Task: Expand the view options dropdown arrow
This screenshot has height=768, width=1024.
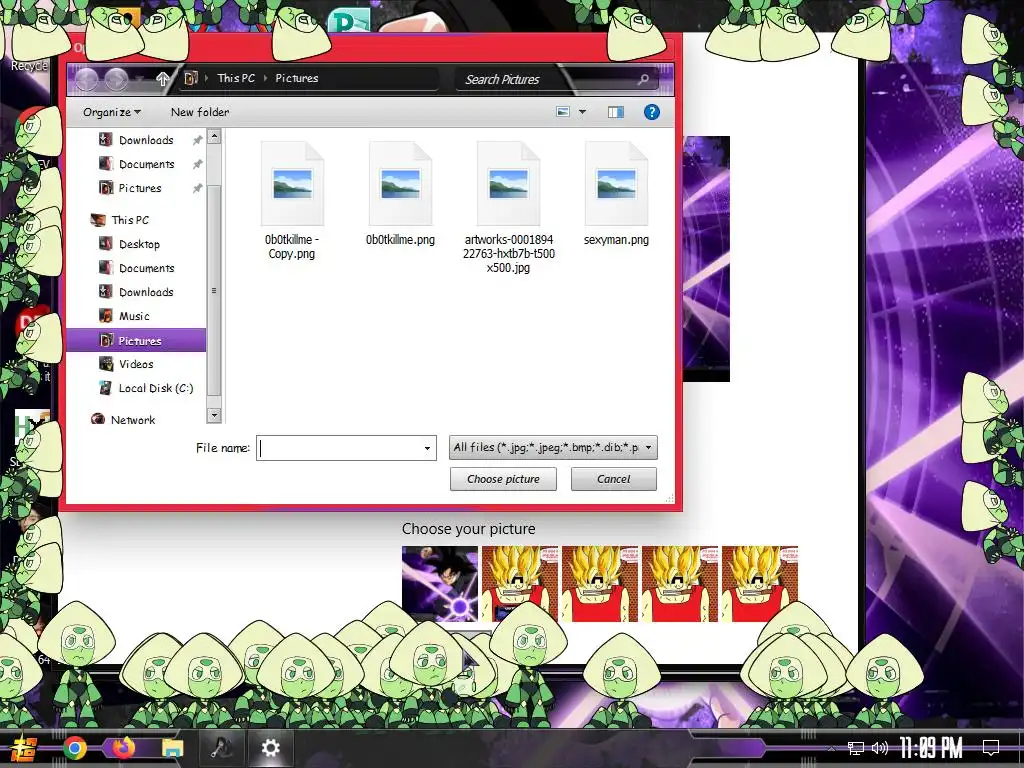Action: (x=583, y=112)
